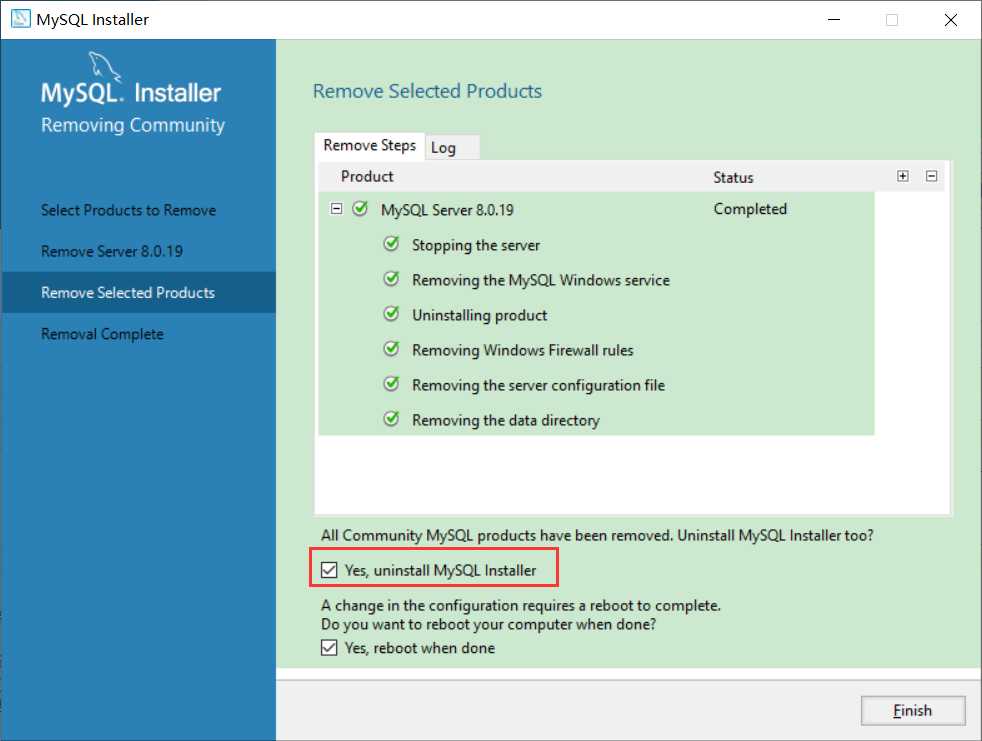Click the green check icon beside MySQL Server 8.0.19
The image size is (982, 741).
(x=360, y=209)
